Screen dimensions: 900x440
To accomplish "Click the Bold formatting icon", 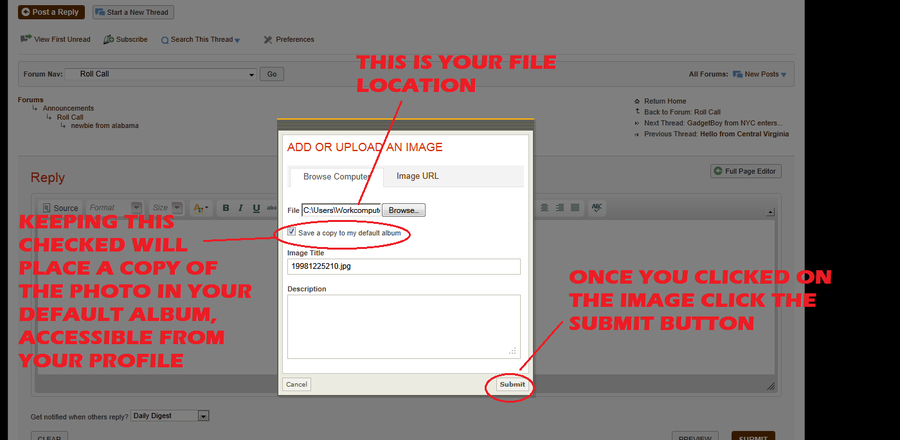I will coord(226,208).
